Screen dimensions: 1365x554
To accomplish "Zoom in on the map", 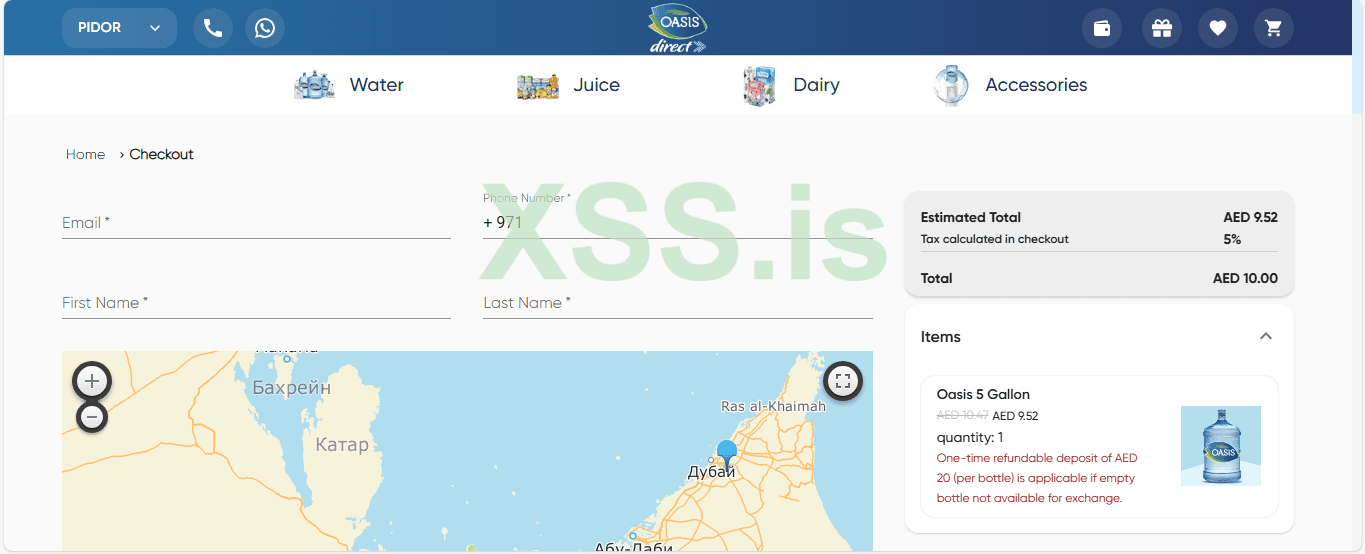I will click(92, 381).
